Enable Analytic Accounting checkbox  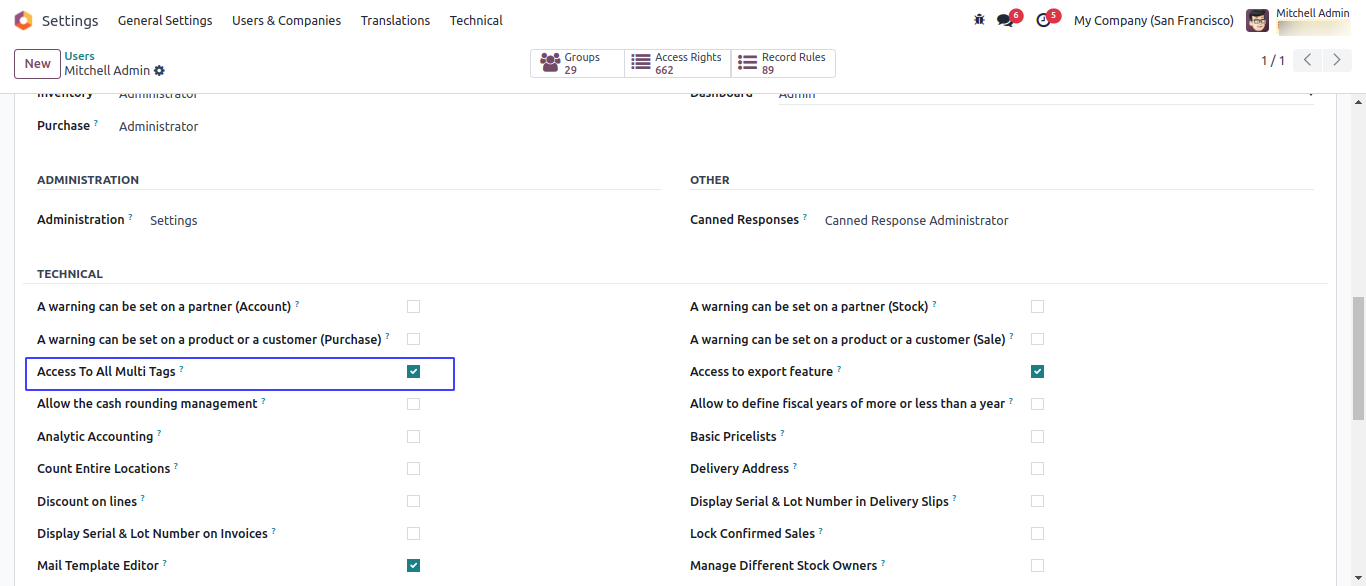414,437
